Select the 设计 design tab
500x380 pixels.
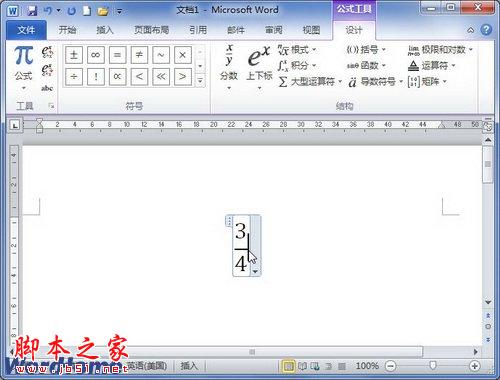click(354, 30)
